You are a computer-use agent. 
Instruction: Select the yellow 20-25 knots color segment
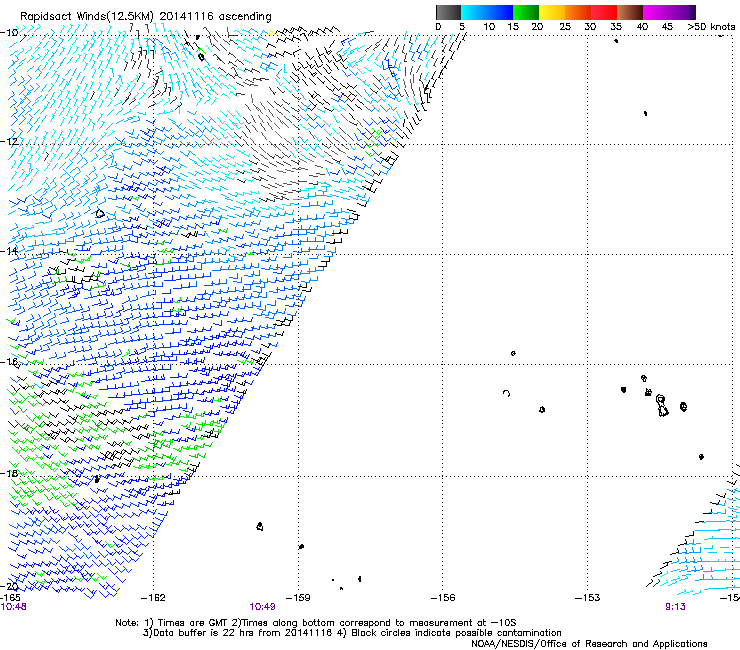552,12
